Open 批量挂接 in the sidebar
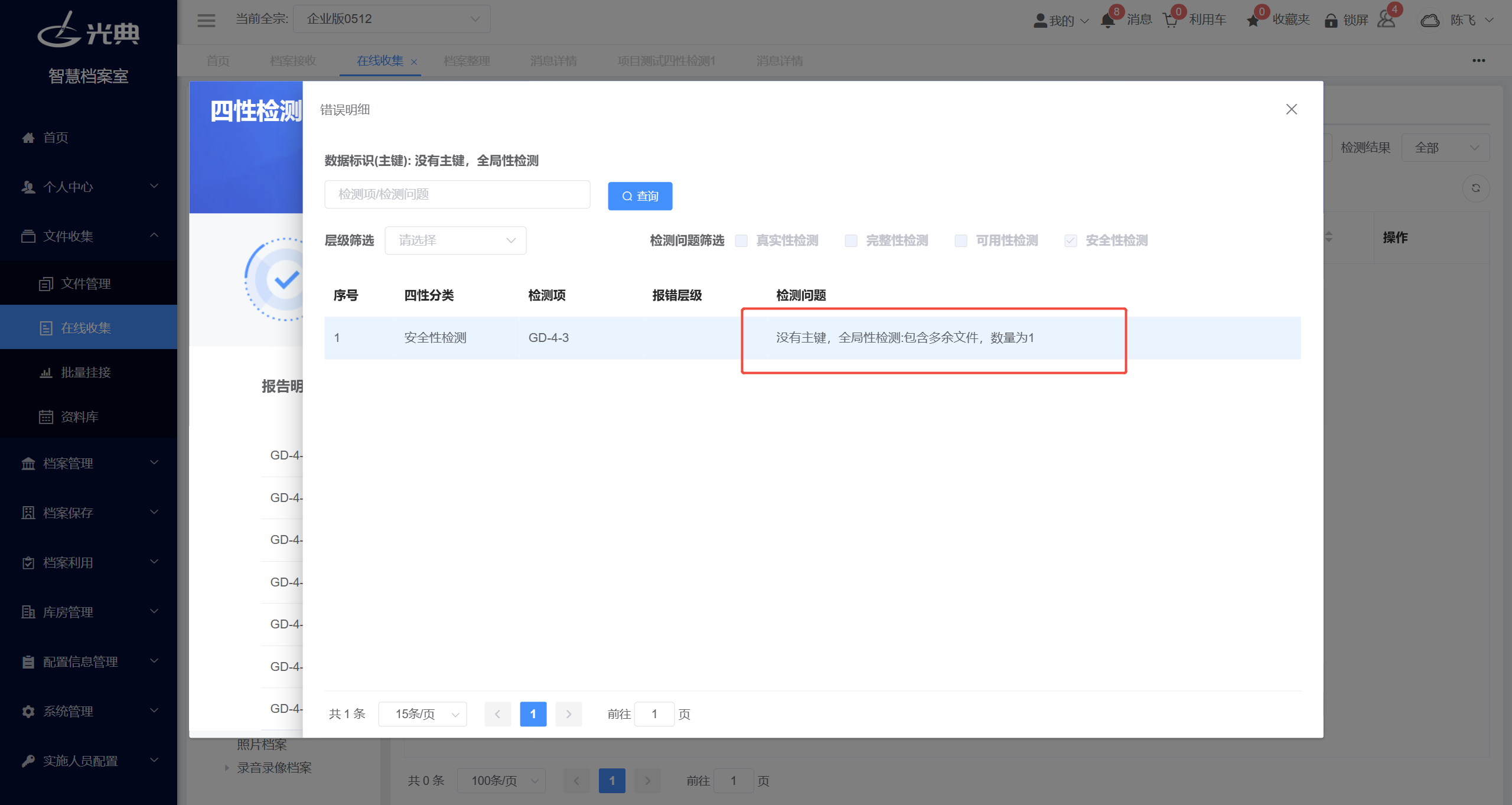The image size is (1512, 805). click(x=89, y=372)
